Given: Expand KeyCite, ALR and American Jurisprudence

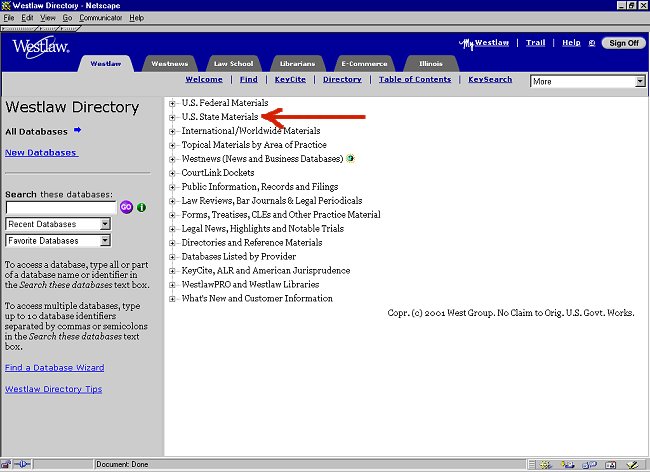Looking at the screenshot, I should pyautogui.click(x=172, y=271).
